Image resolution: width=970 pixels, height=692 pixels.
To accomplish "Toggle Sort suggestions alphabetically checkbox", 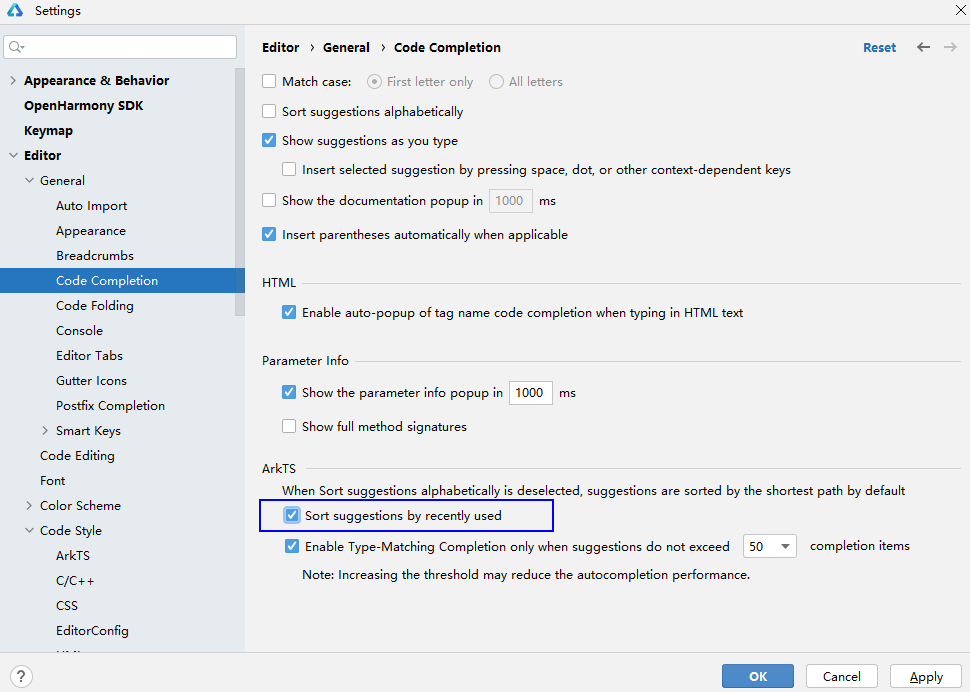I will click(x=269, y=112).
